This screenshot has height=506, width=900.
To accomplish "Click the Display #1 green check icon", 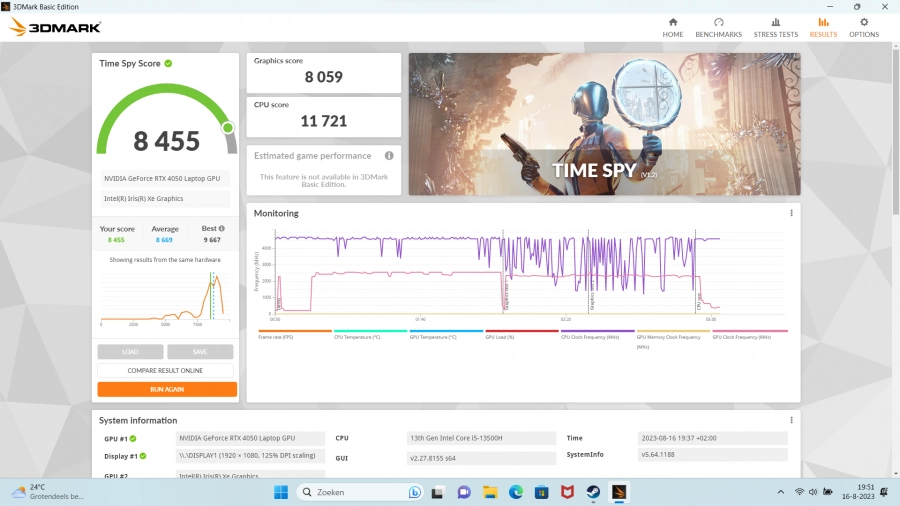I will point(143,456).
